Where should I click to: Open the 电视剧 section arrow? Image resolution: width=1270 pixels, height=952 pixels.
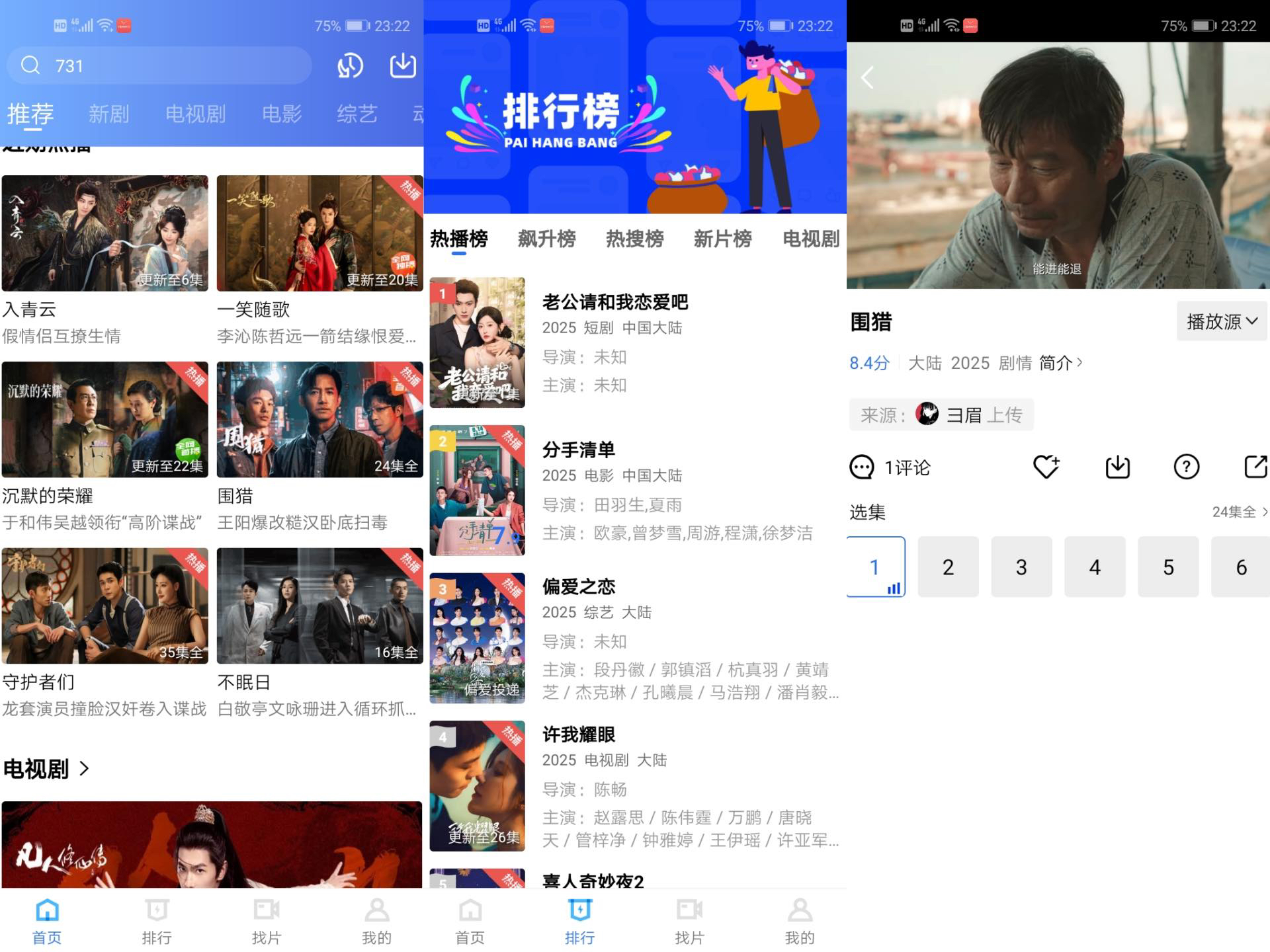84,768
